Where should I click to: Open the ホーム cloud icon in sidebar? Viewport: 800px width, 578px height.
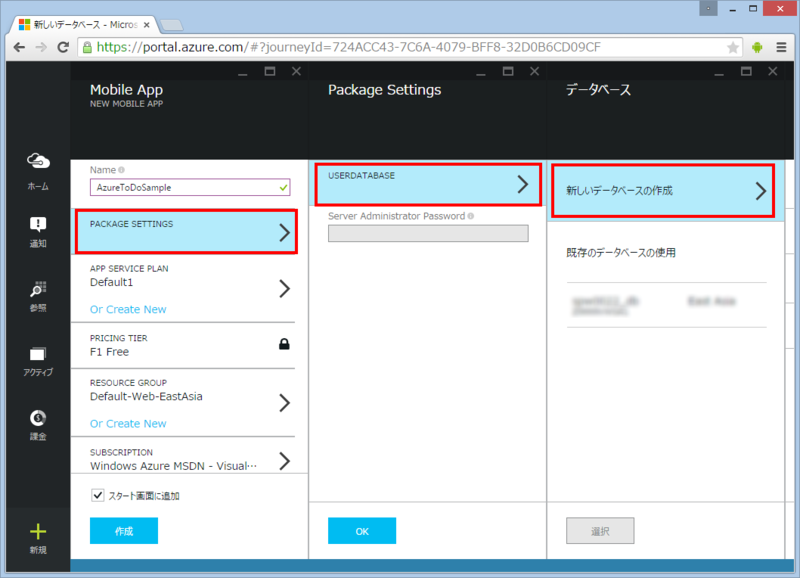pos(38,161)
